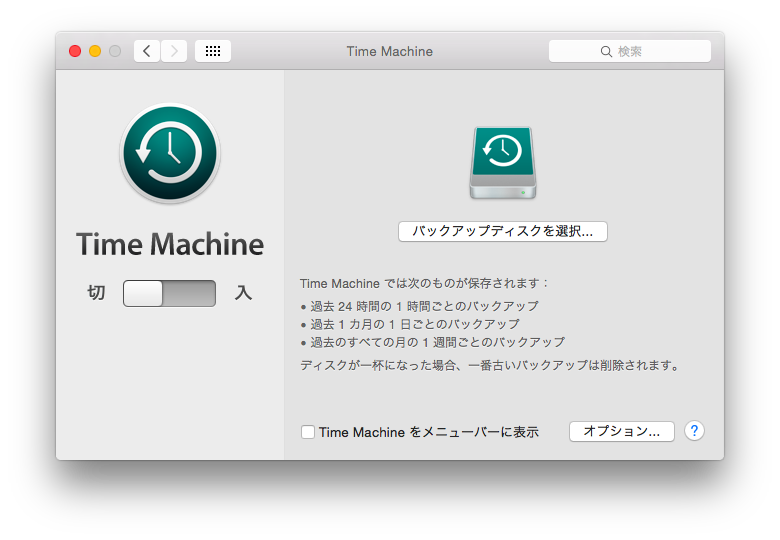Click バックアップディスクを選択... button

(502, 231)
